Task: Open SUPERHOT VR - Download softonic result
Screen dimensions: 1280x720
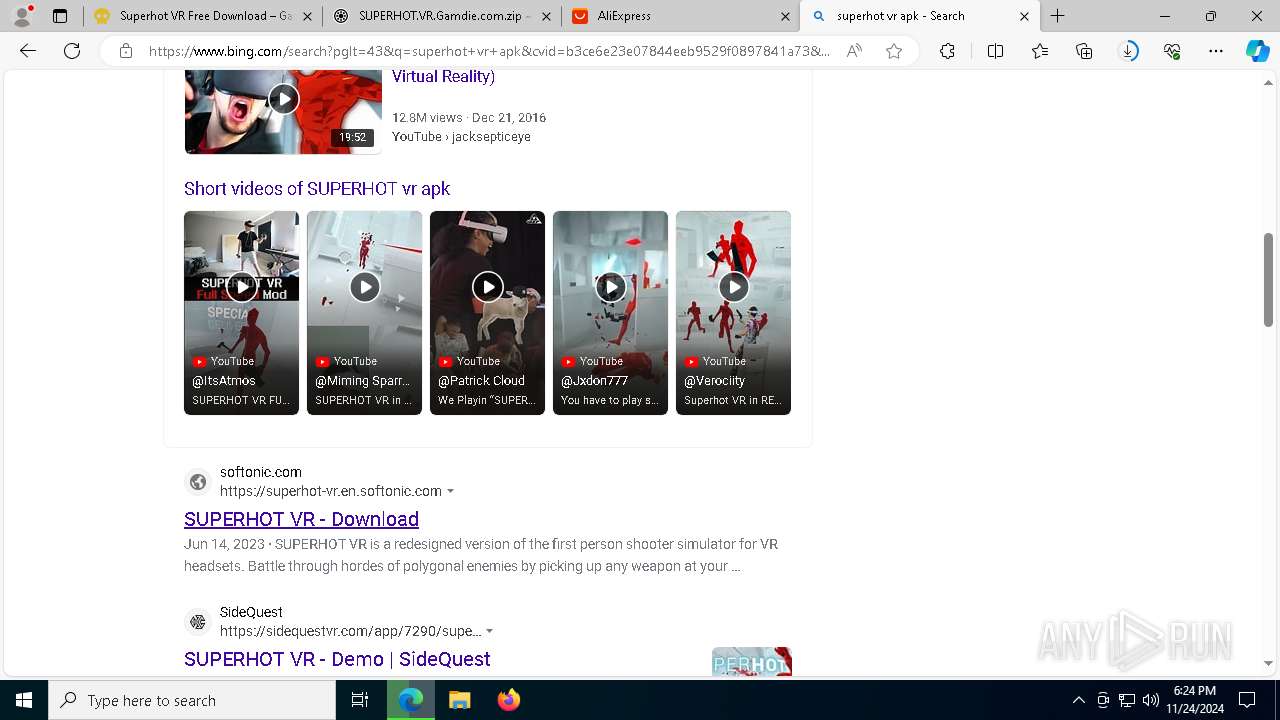Action: (x=301, y=519)
